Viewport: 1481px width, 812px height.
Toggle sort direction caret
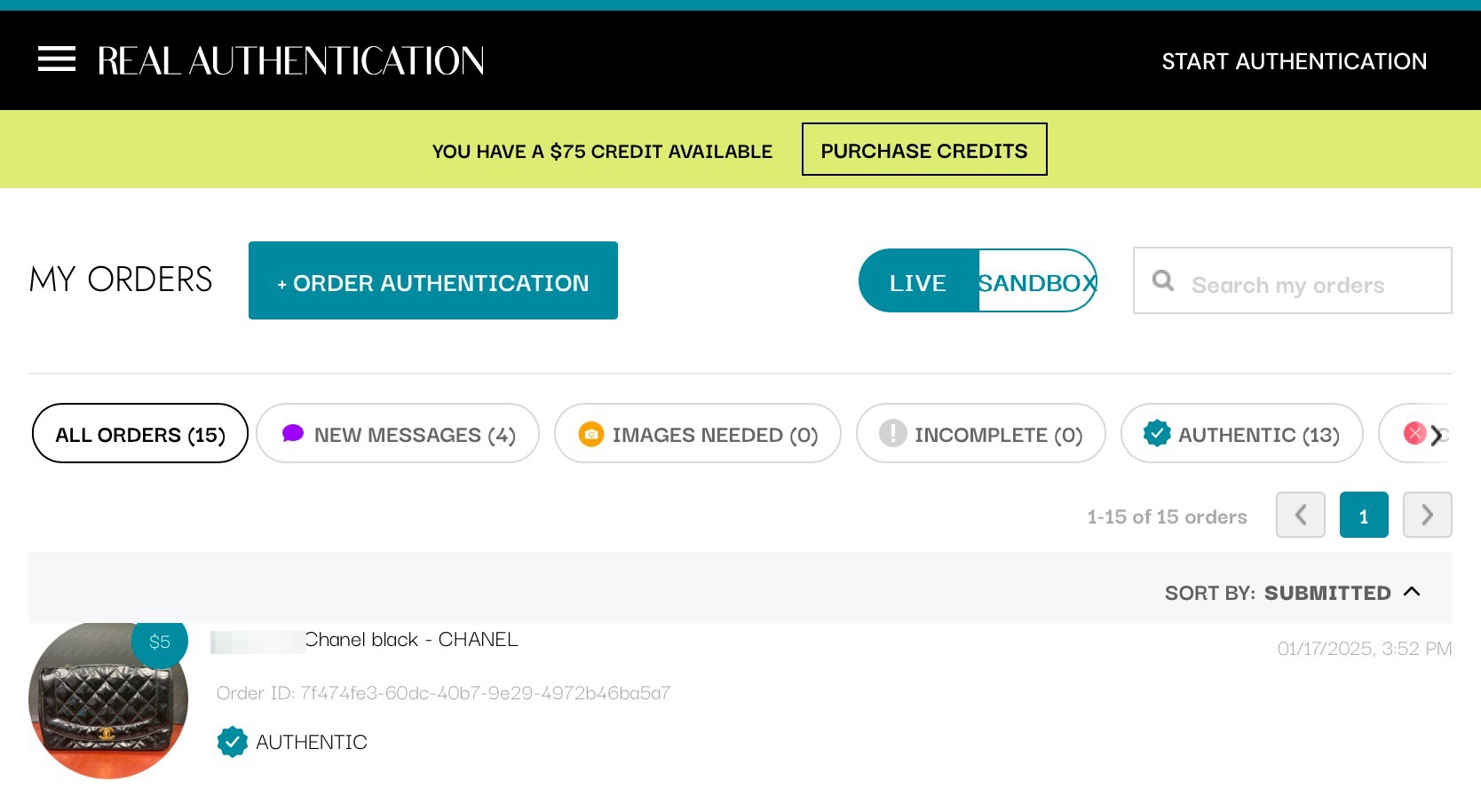tap(1413, 591)
